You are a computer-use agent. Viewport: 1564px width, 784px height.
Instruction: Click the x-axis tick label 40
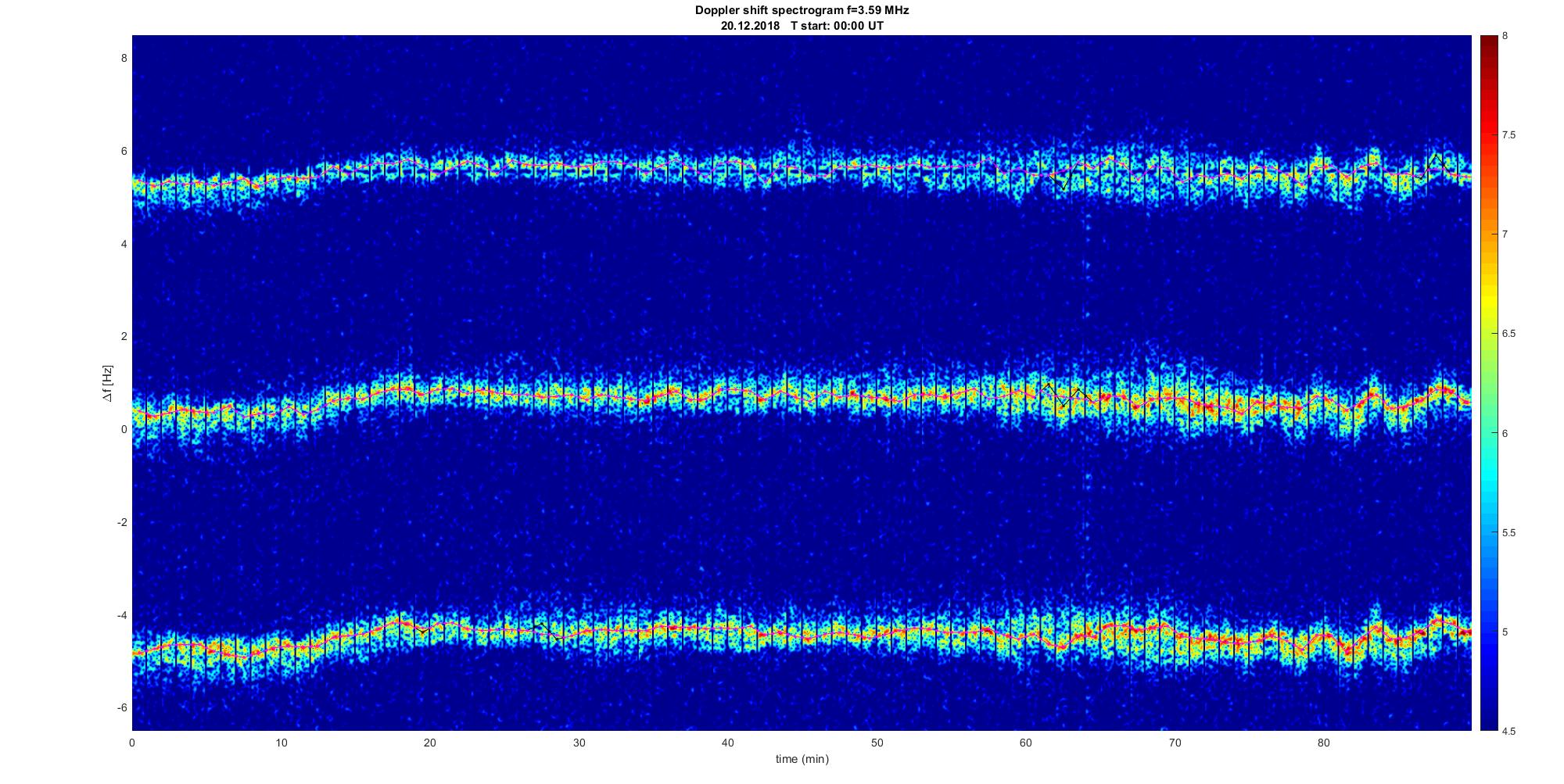[x=727, y=743]
